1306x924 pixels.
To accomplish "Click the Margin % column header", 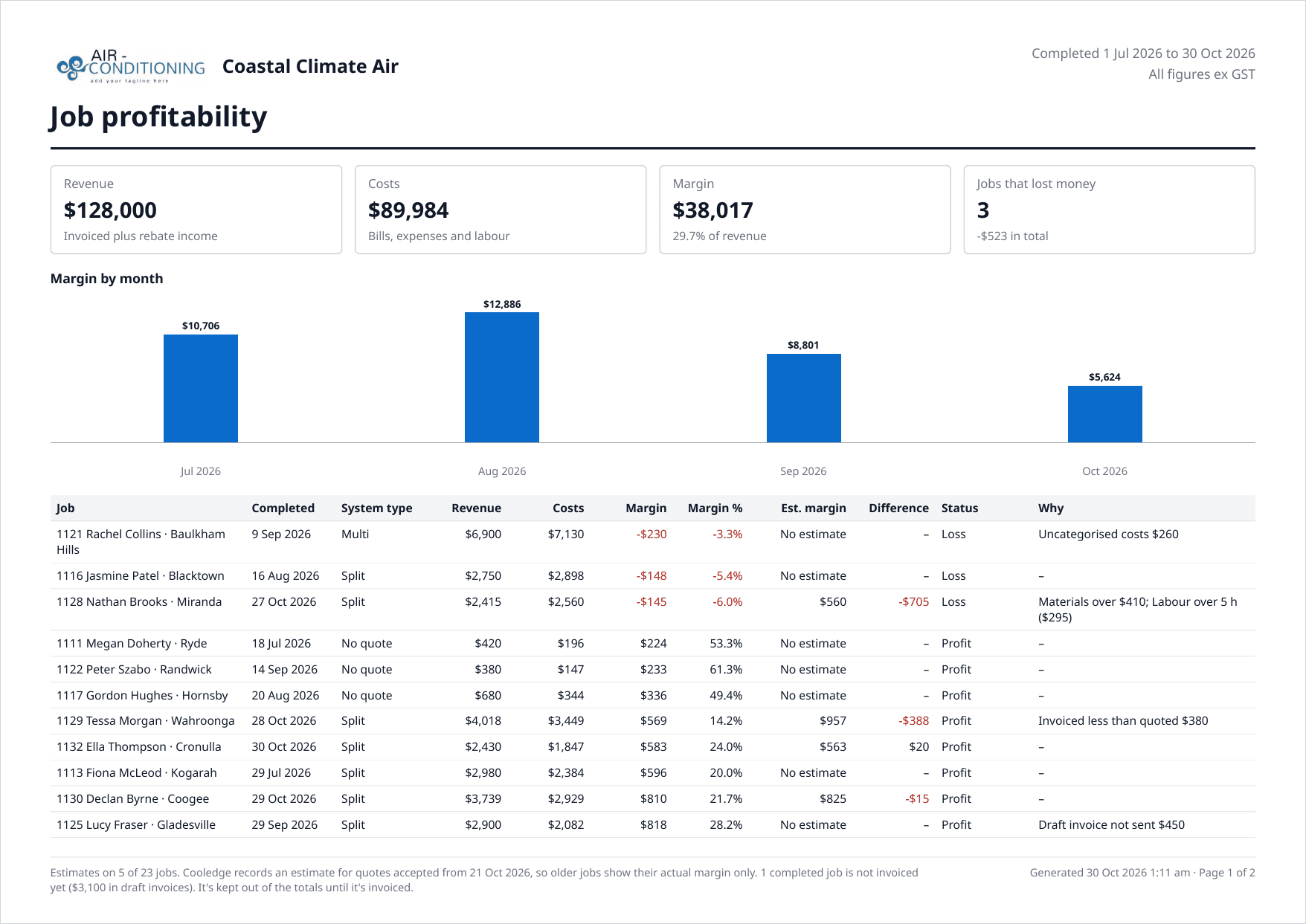I will [715, 508].
